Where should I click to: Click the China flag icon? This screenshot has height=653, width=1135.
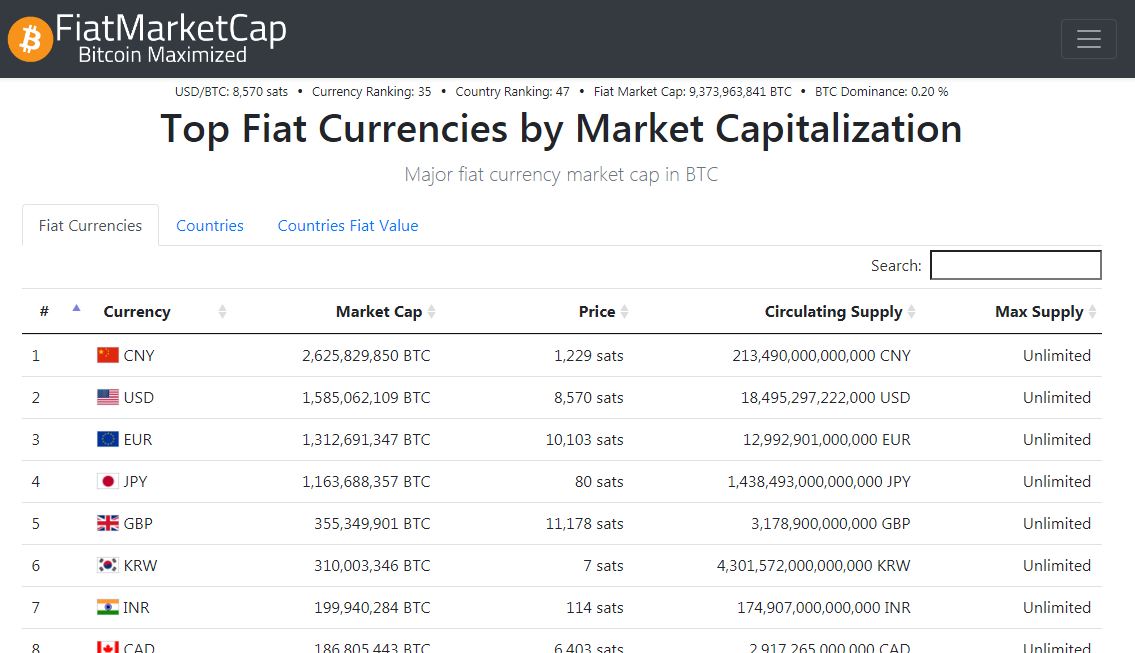tap(108, 355)
